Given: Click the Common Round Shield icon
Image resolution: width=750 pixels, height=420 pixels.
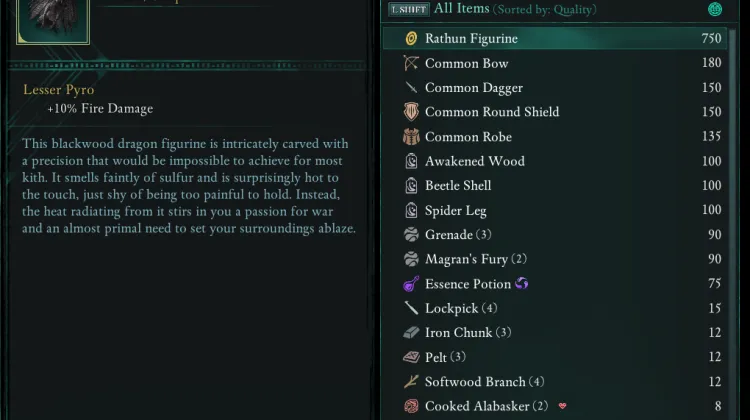Looking at the screenshot, I should (x=411, y=112).
